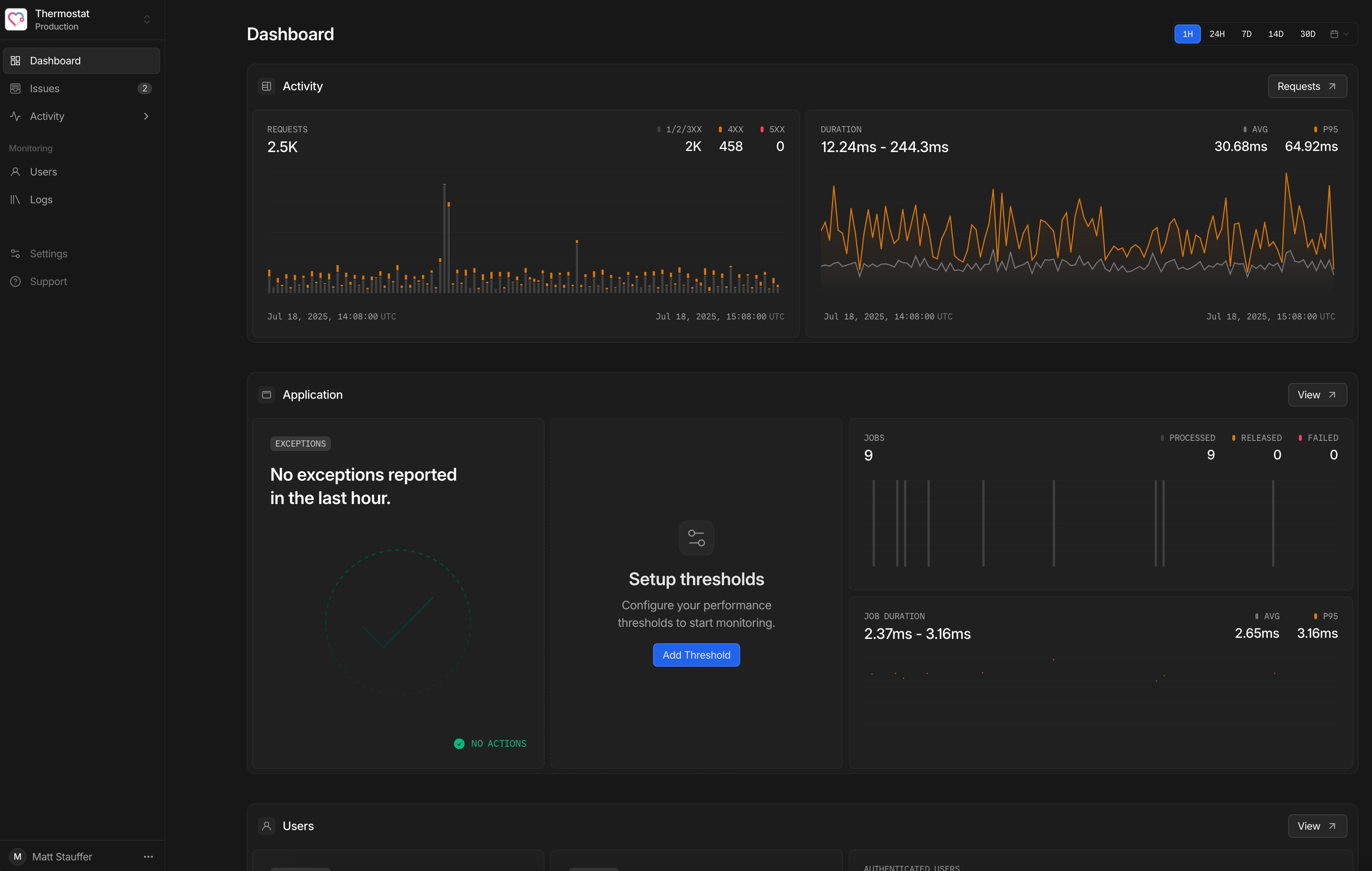Open Logs from the sidebar icon
The height and width of the screenshot is (871, 1372).
[15, 199]
